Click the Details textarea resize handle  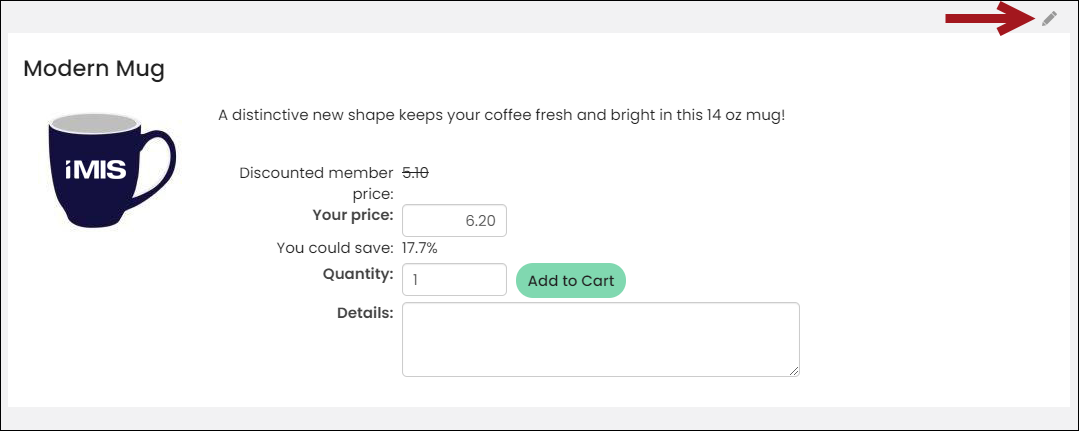tap(794, 371)
